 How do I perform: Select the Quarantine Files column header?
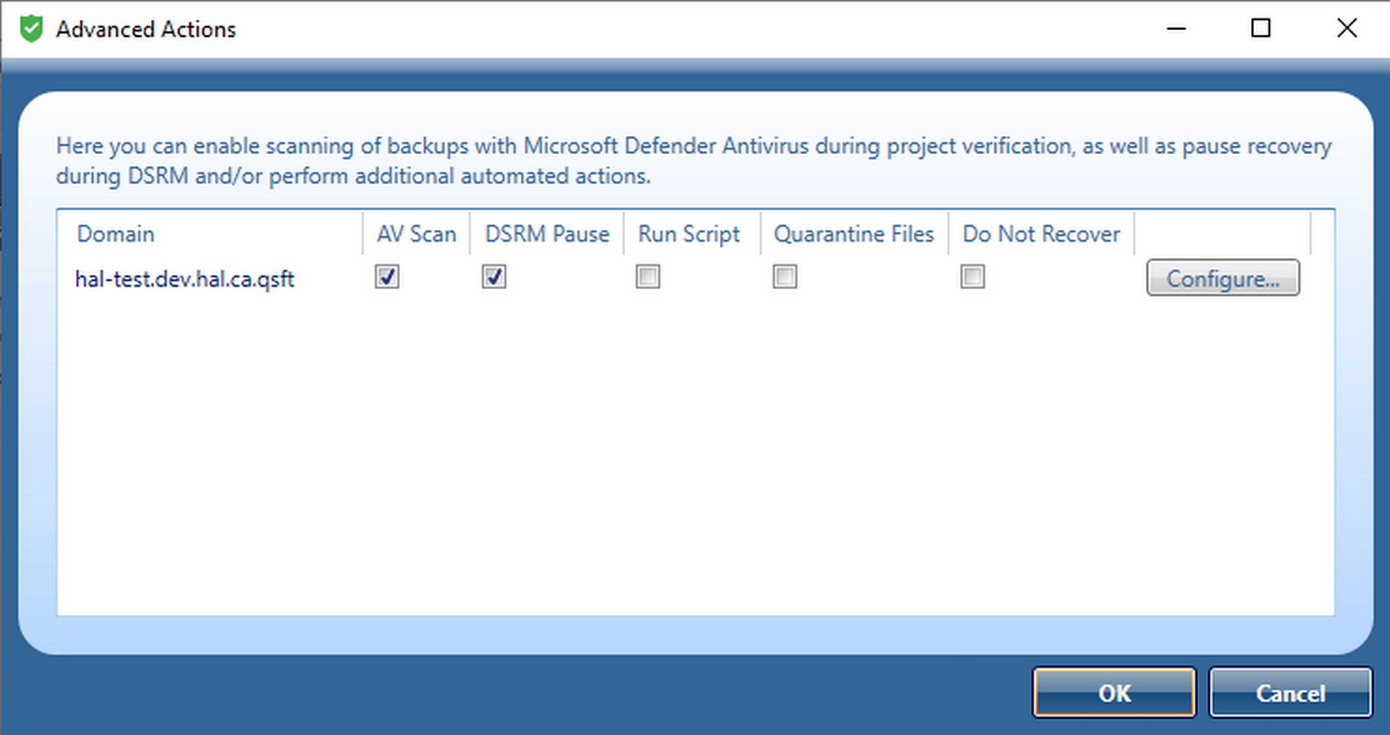click(854, 234)
